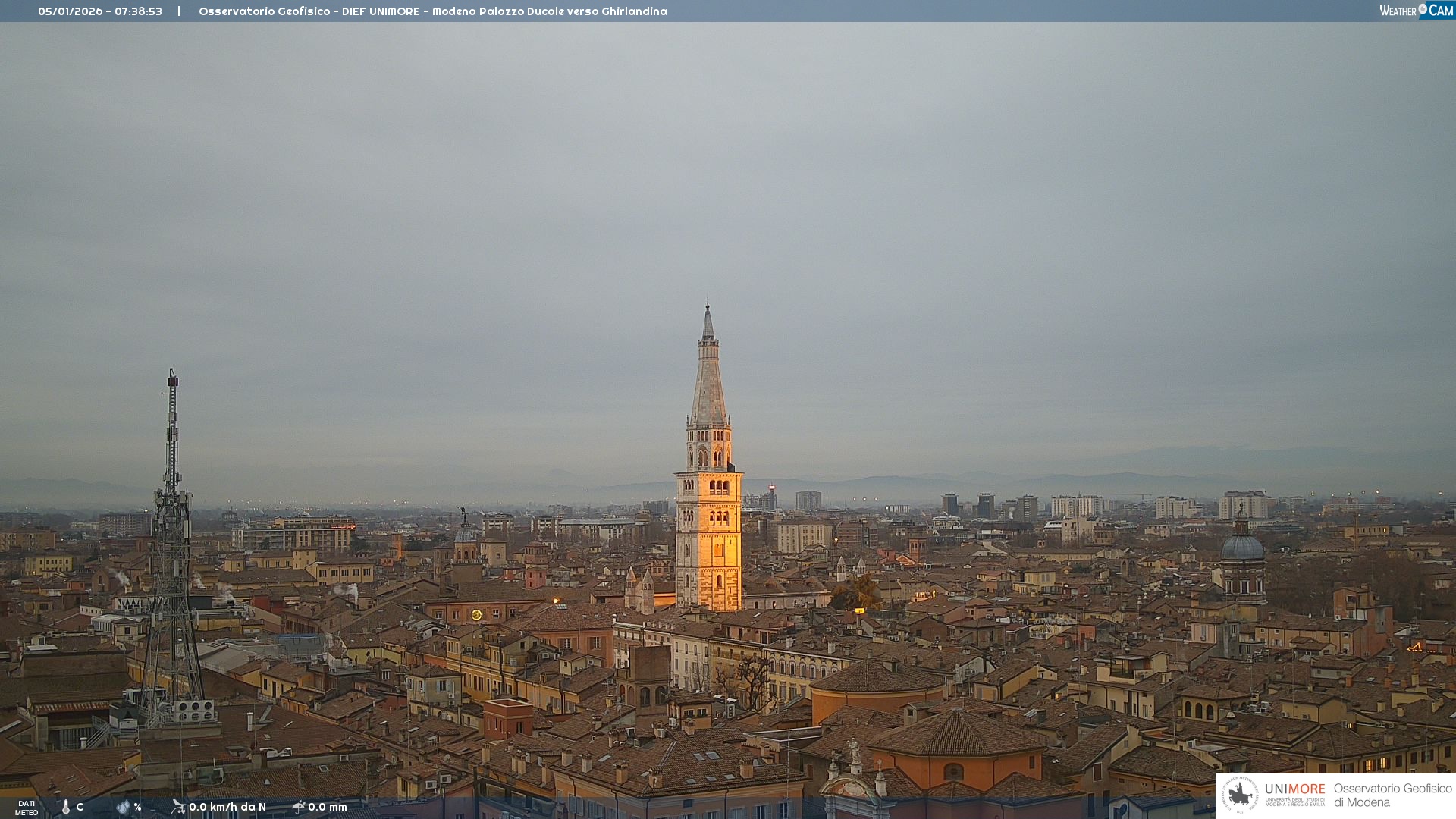Click the UNIMORE university crest emblem

point(1240,795)
